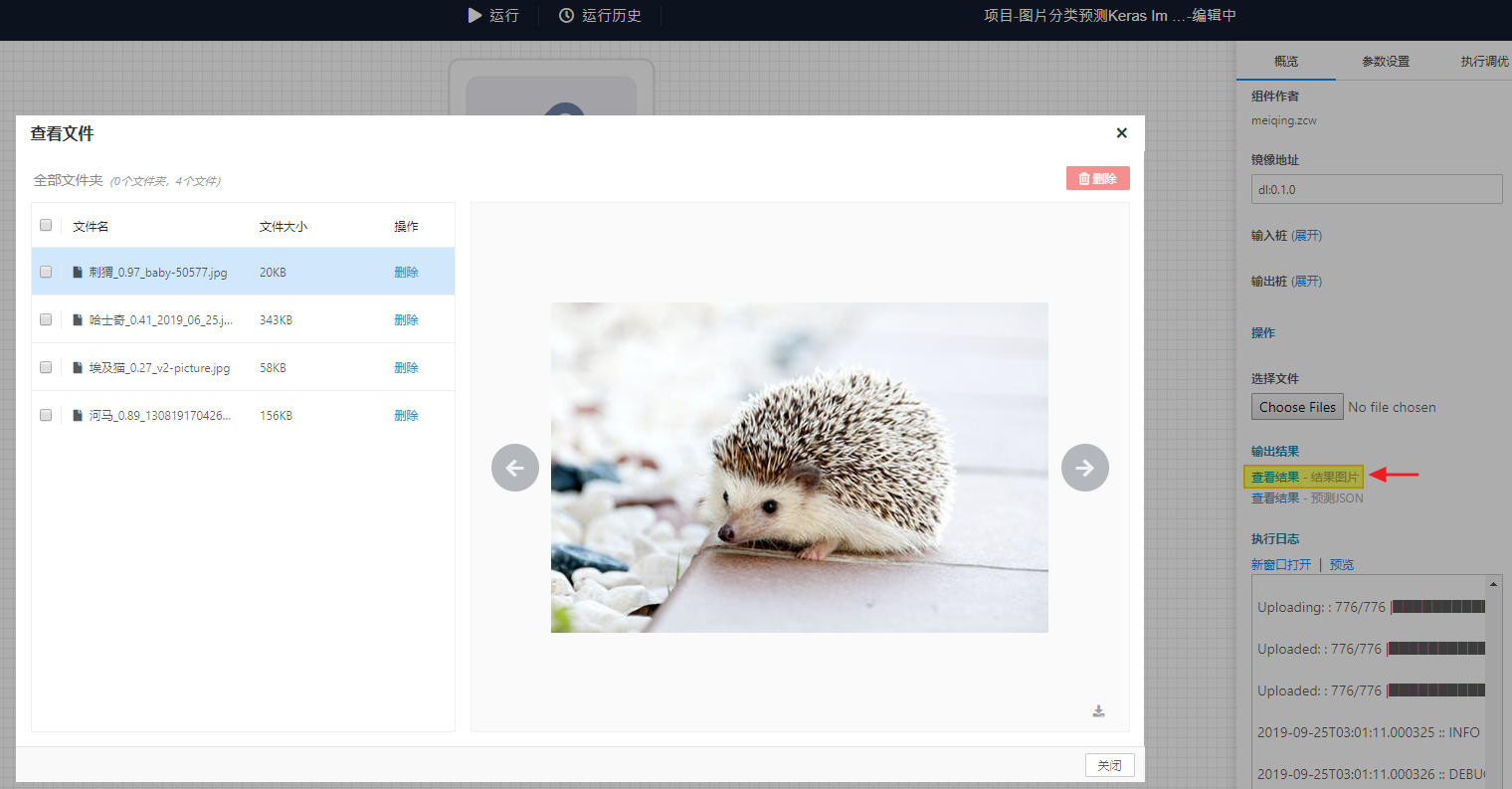Close the file viewer with X icon

(1121, 133)
